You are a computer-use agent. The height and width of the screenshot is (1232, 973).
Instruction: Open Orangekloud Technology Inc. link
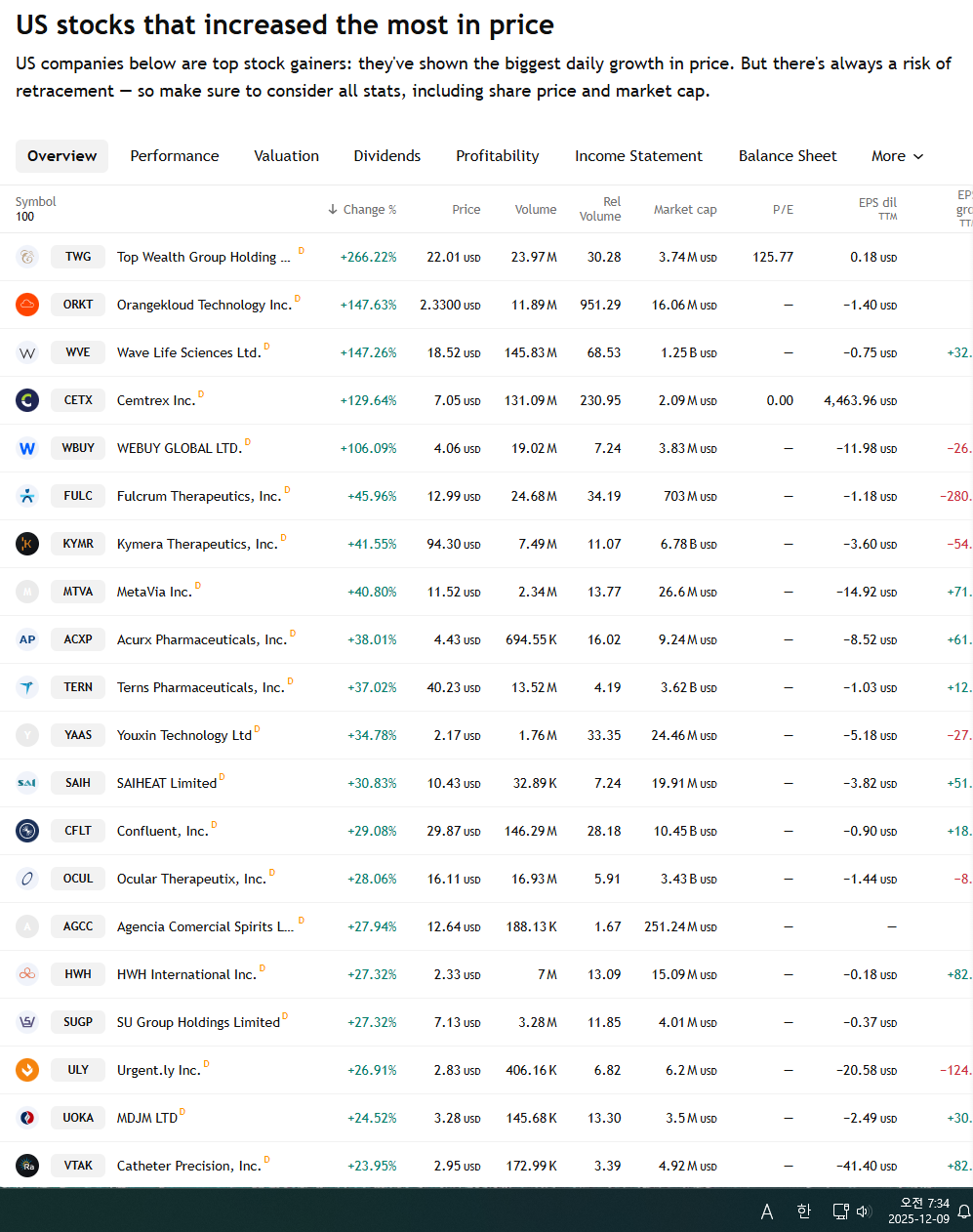(204, 305)
